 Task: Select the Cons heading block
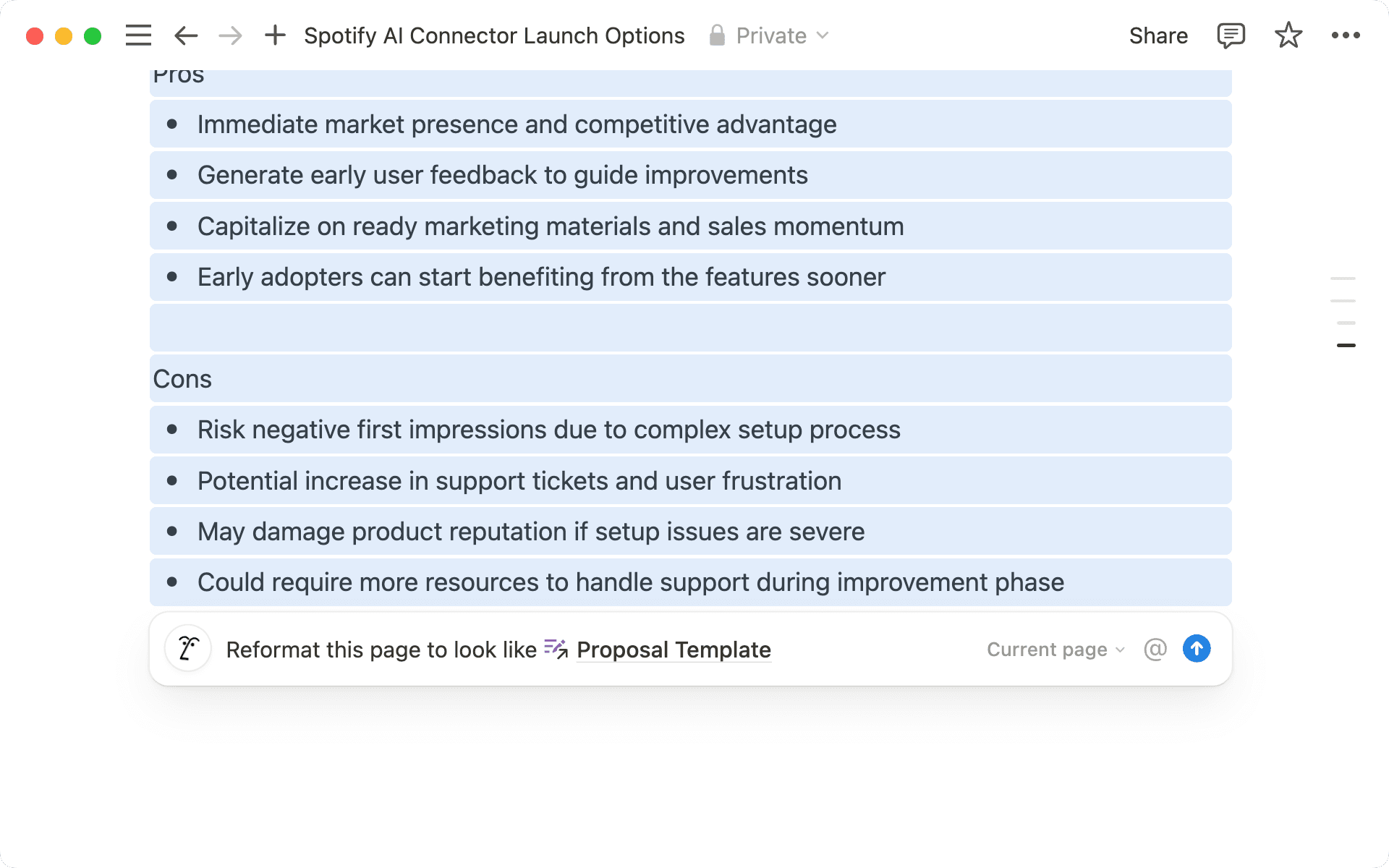[182, 379]
